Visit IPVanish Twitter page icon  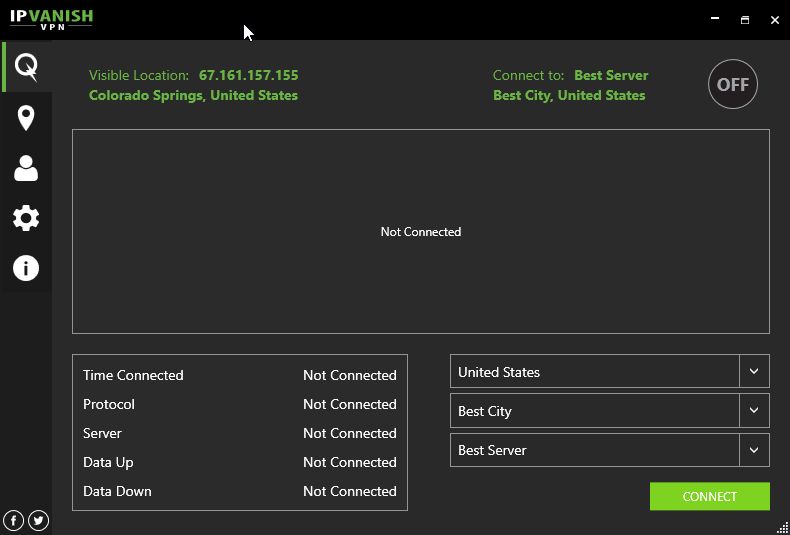[39, 520]
